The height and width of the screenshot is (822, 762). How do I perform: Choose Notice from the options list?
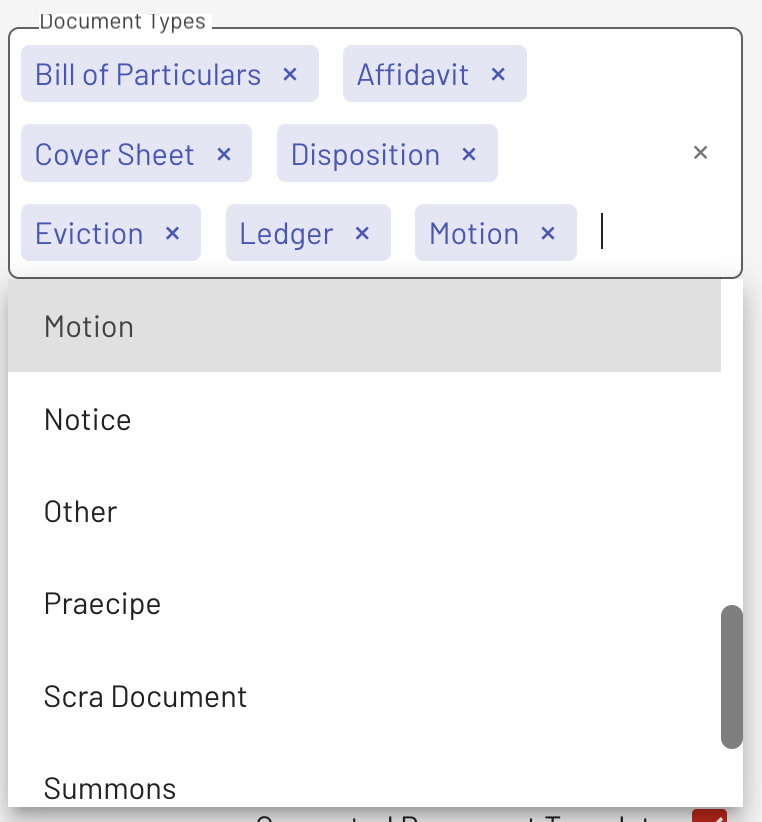[364, 419]
